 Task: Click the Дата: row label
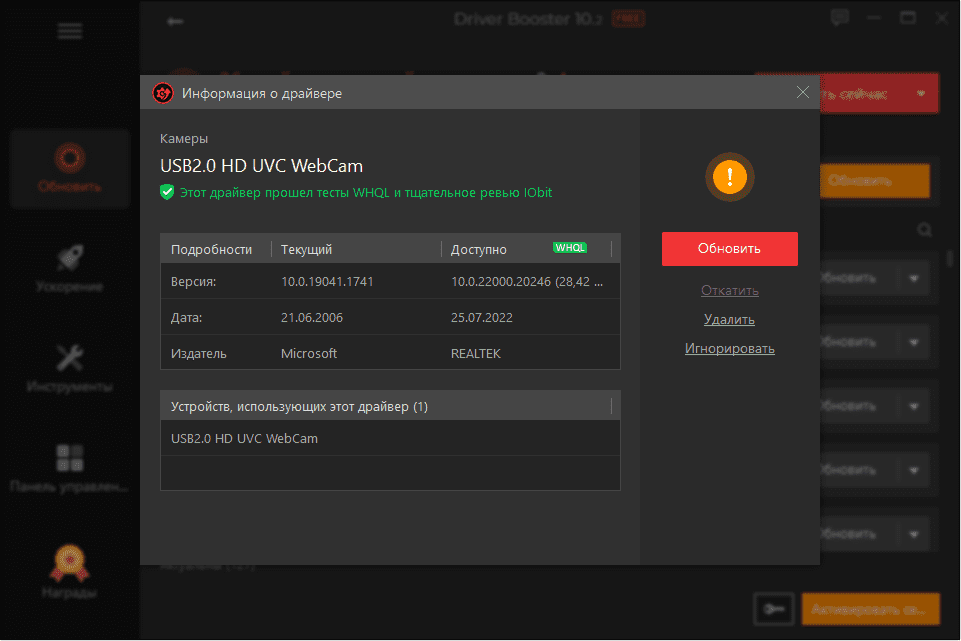[186, 317]
